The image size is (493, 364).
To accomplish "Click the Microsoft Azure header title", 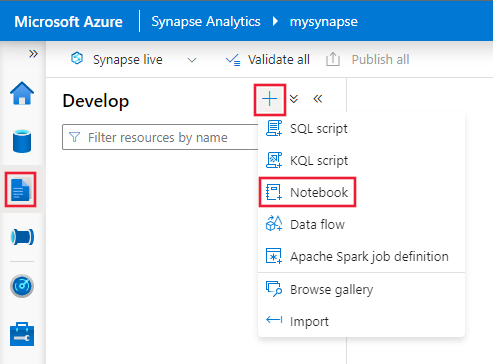I will (x=68, y=22).
